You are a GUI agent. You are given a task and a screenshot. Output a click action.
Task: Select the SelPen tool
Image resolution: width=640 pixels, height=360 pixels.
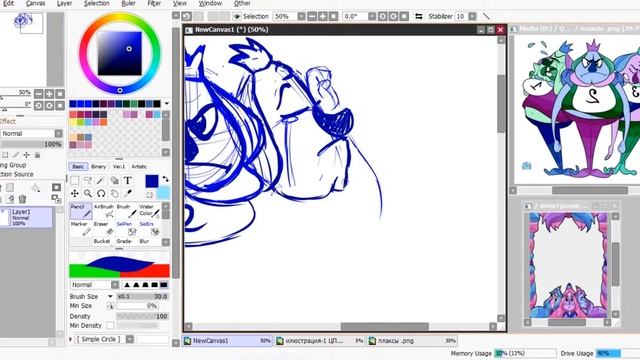[x=127, y=229]
